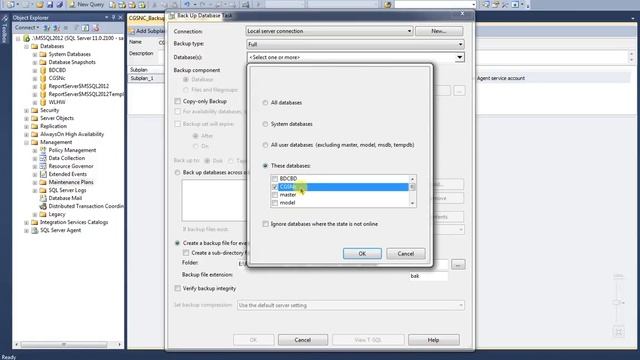Select the All user databases radio button

265,145
